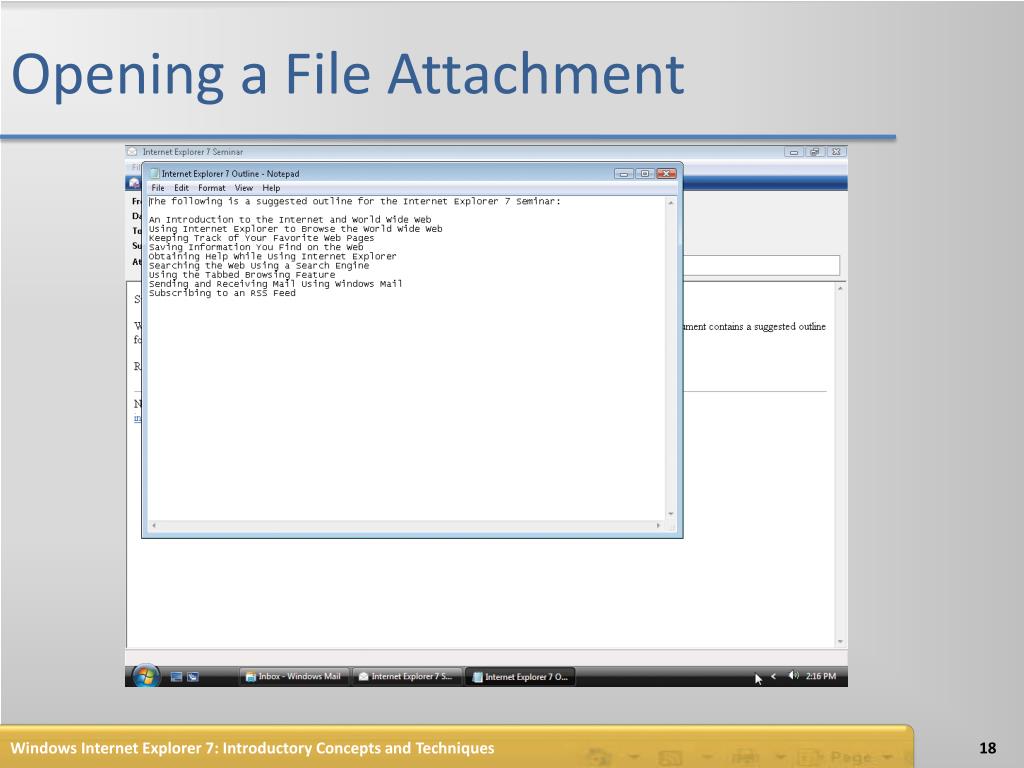Click message pane scrollbar down arrow in Seminar window

click(840, 642)
